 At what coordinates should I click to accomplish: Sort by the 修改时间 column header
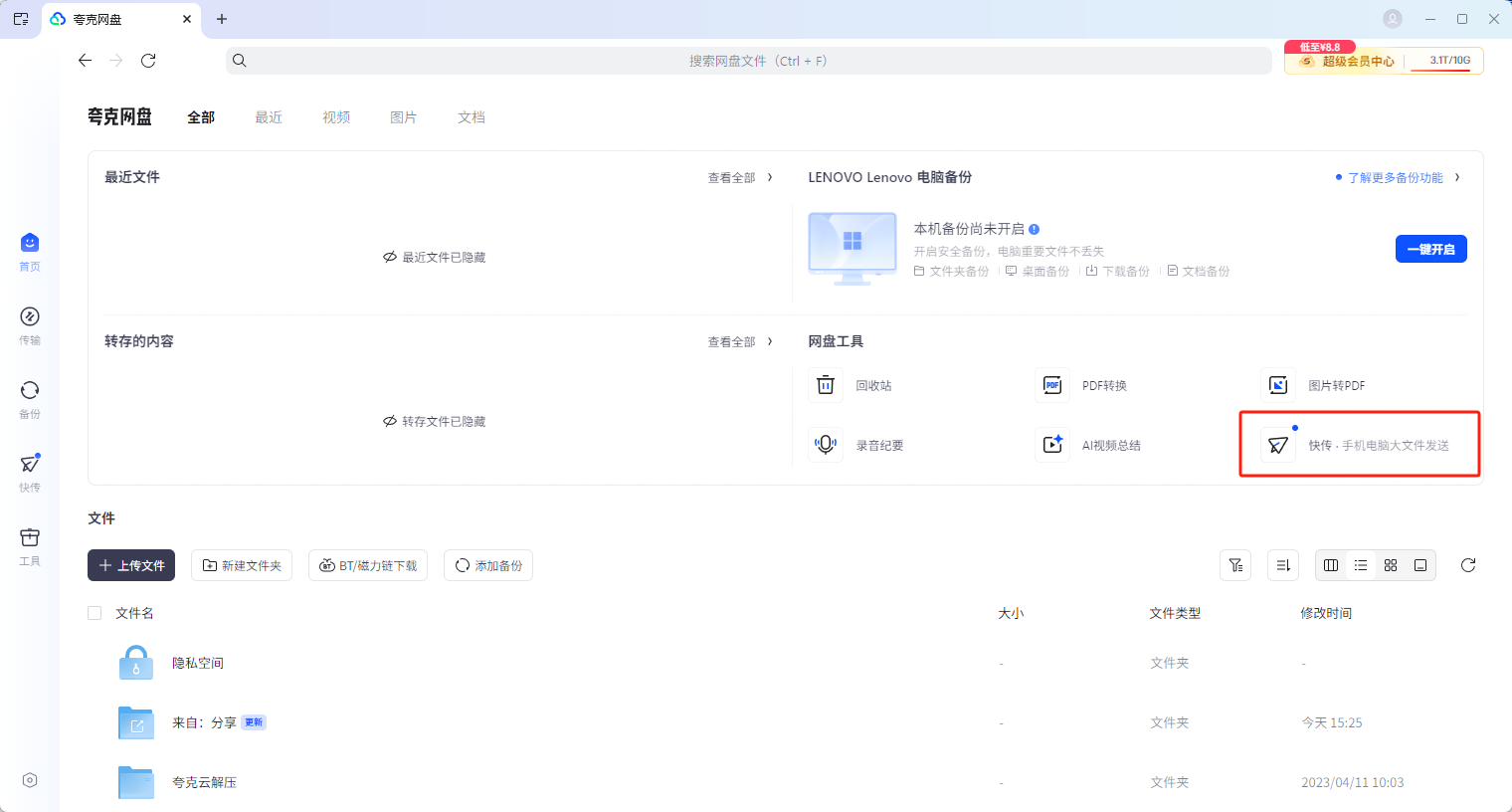click(x=1326, y=613)
